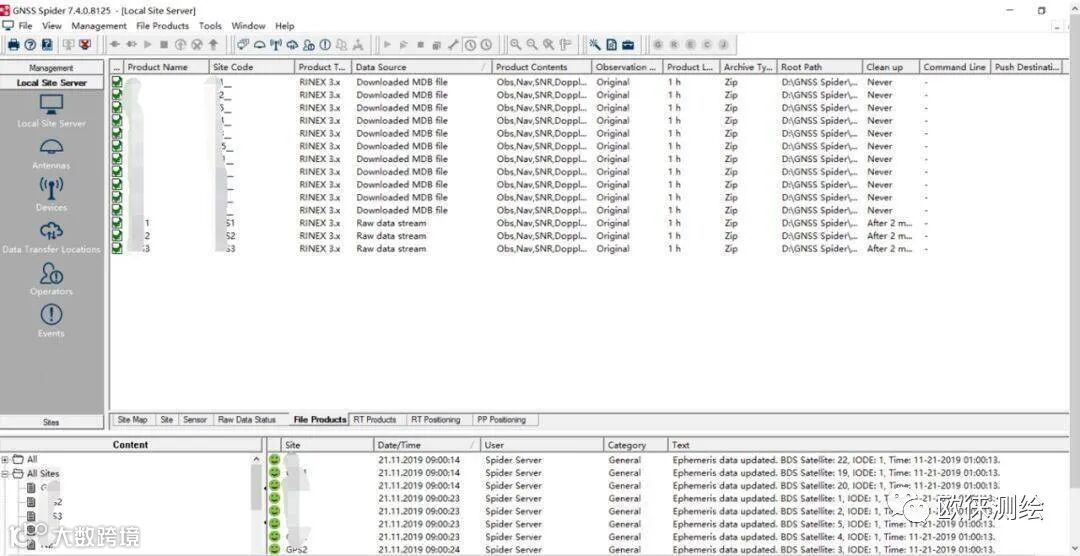The height and width of the screenshot is (556, 1080).
Task: Open the File menu
Action: 25,25
